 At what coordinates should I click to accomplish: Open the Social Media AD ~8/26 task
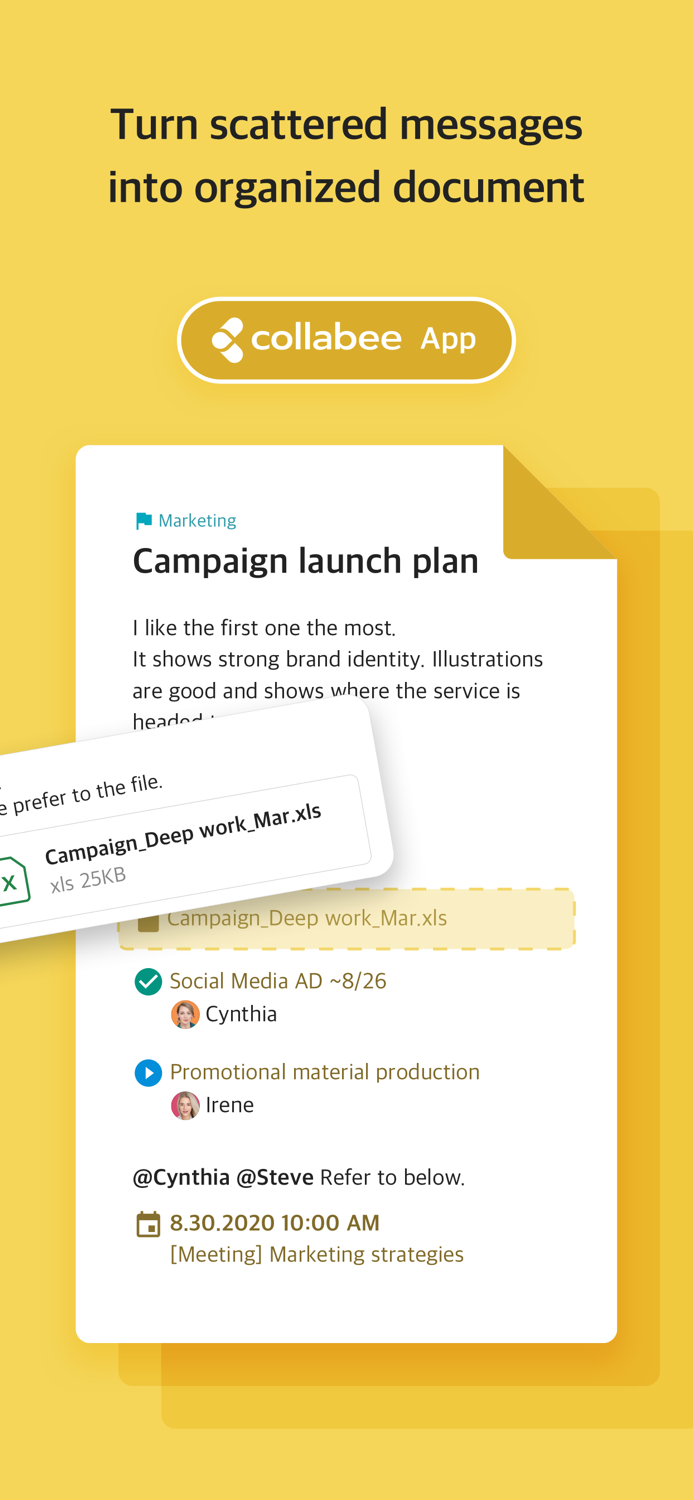point(278,981)
